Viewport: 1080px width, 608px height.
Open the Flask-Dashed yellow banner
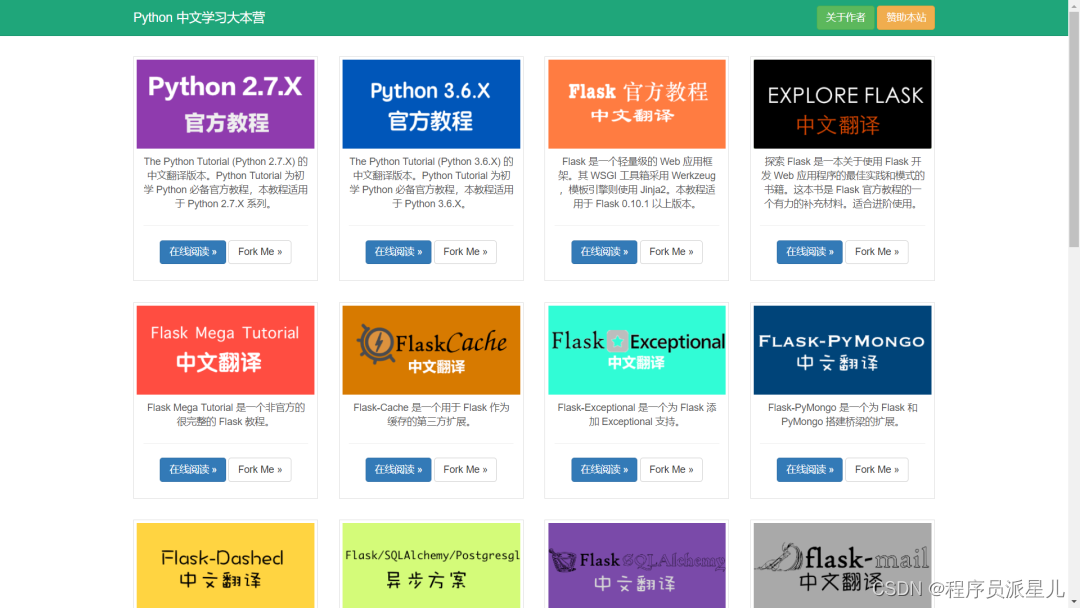point(225,565)
